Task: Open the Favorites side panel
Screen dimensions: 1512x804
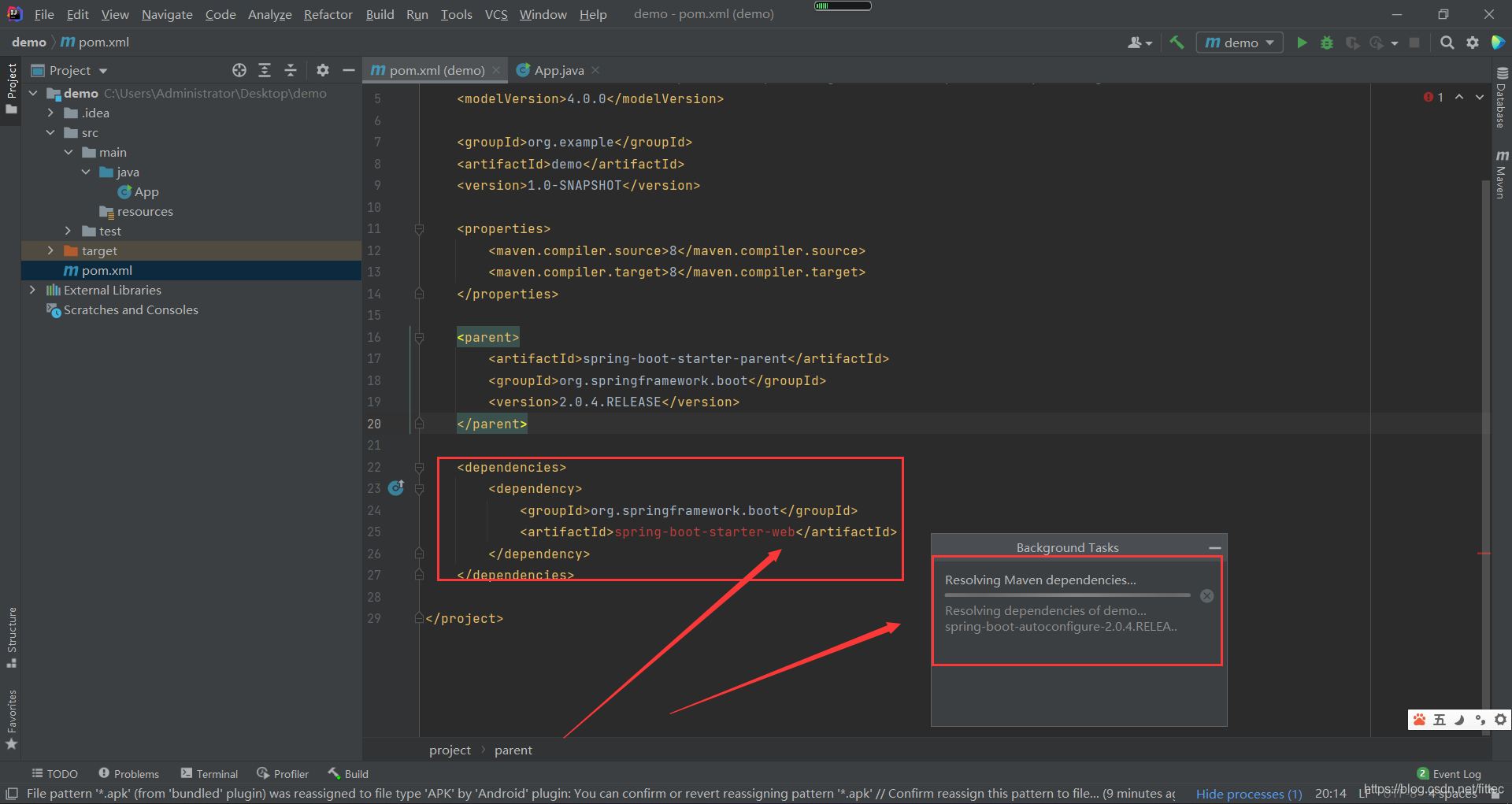Action: click(x=11, y=720)
